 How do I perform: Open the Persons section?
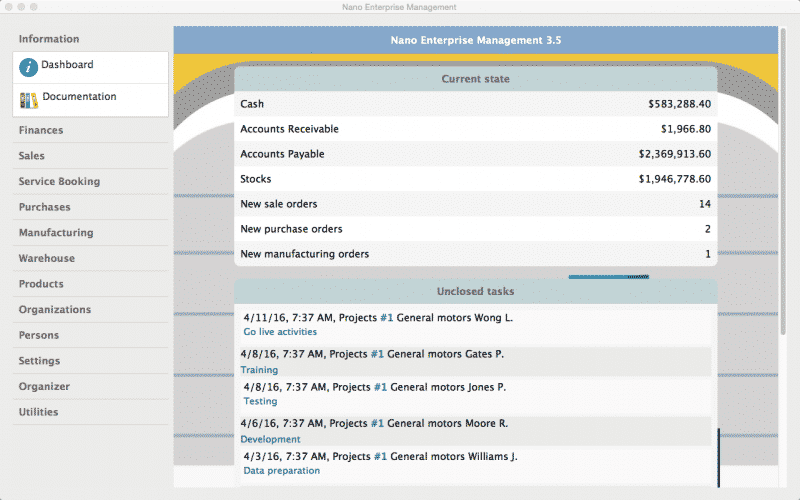tap(39, 335)
